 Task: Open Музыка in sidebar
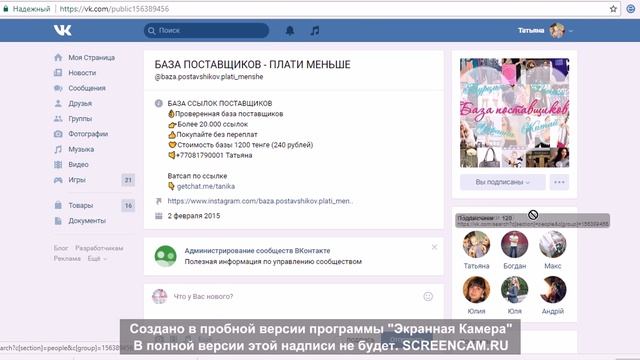click(x=81, y=149)
